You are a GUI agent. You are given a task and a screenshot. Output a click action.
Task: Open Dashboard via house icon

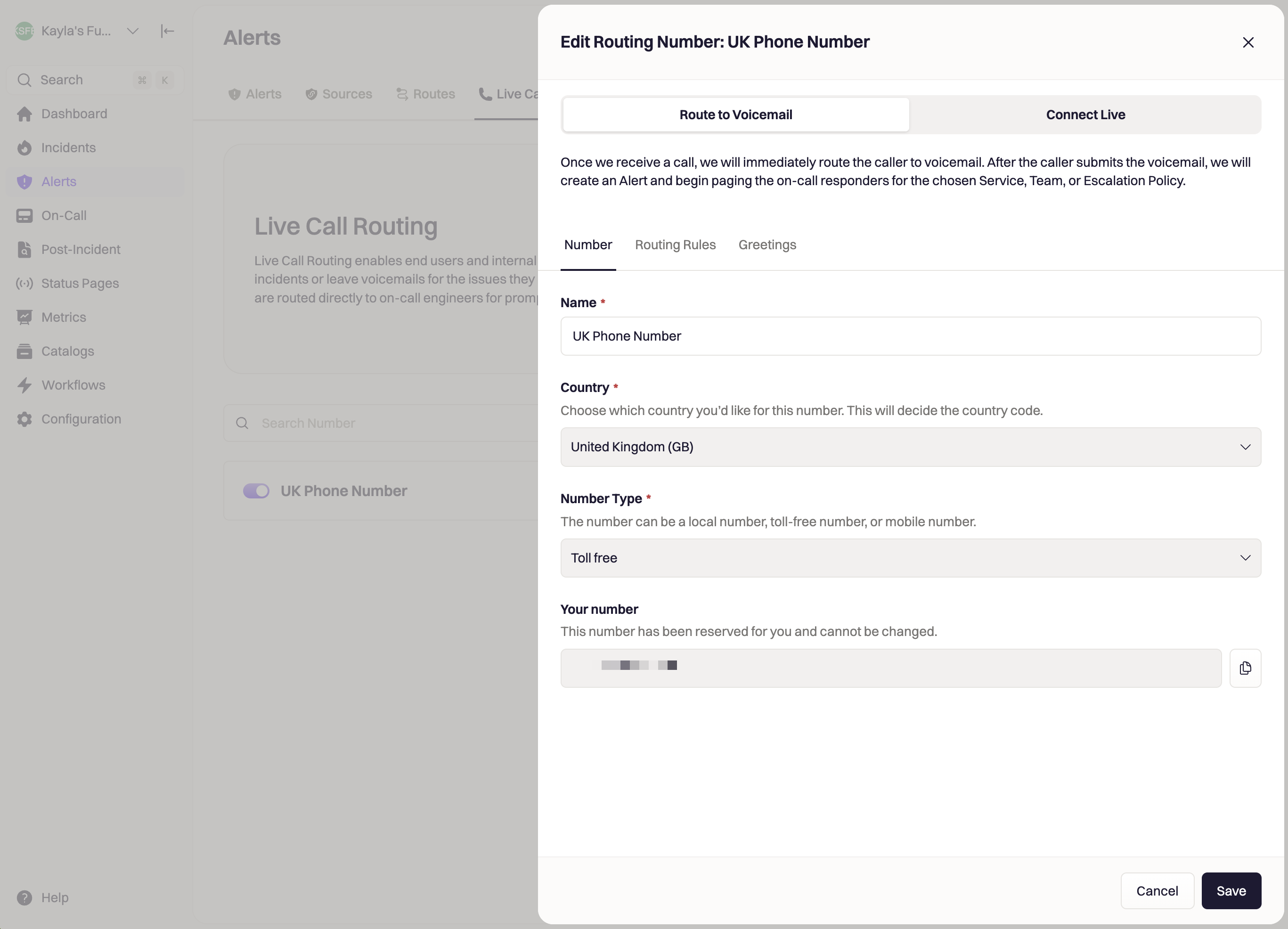coord(24,114)
